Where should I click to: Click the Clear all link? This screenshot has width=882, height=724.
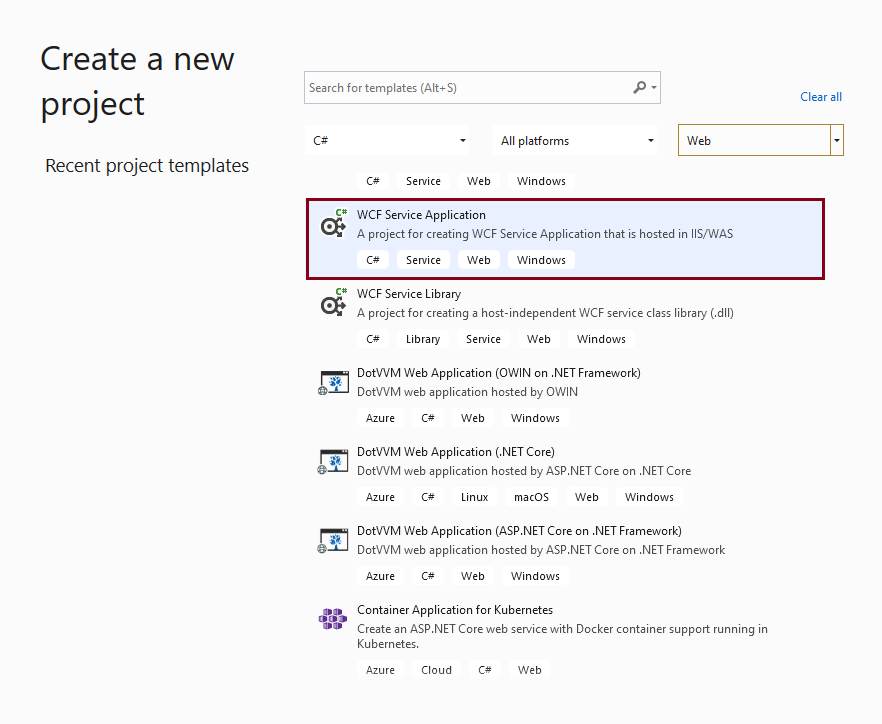[820, 96]
